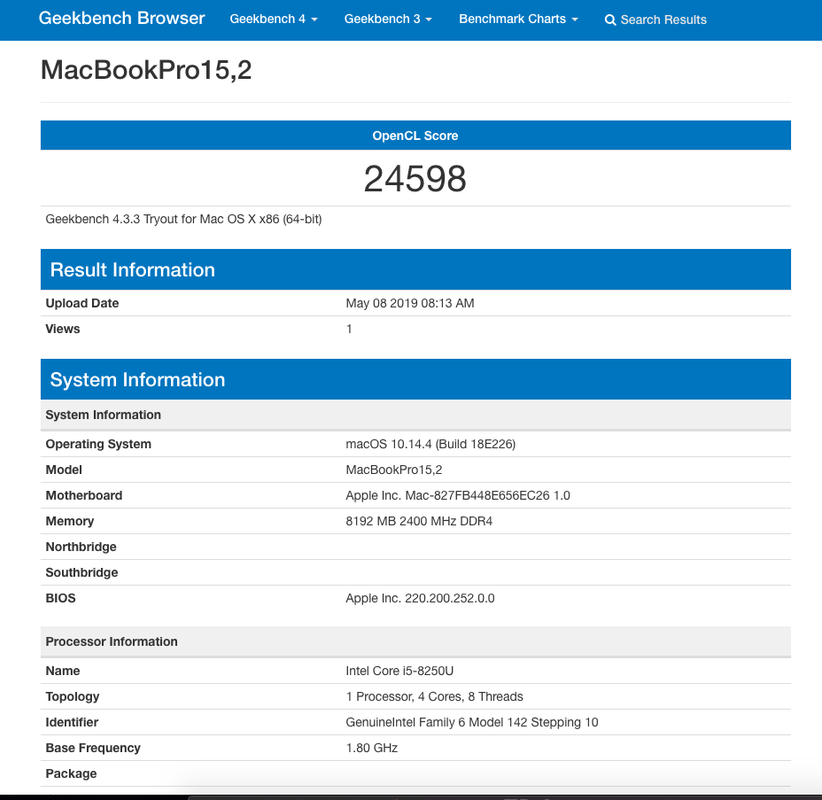Click the Northbridge label

[x=81, y=547]
